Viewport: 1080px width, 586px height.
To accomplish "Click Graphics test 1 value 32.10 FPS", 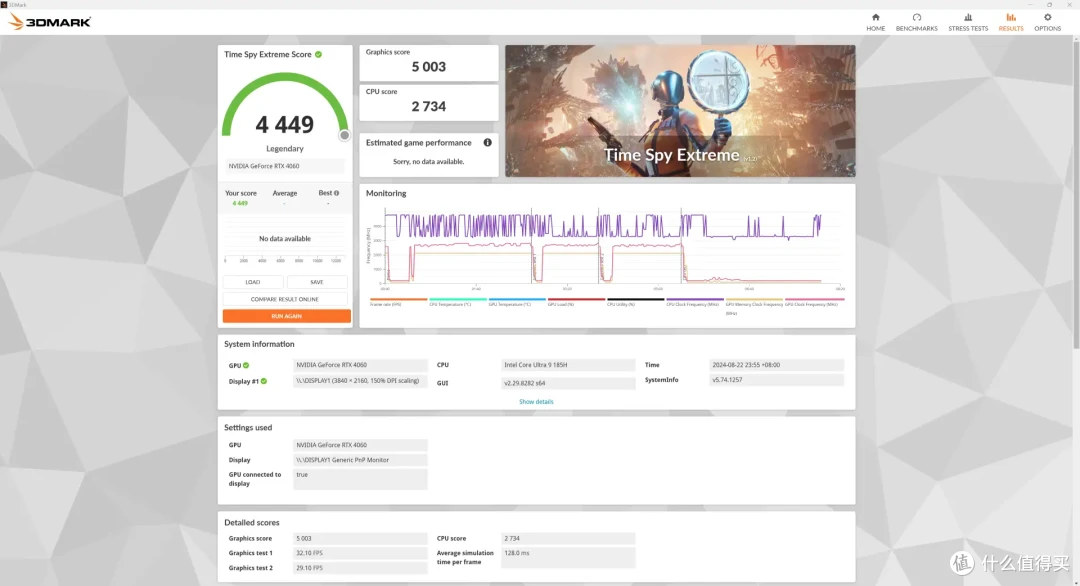I will click(360, 553).
